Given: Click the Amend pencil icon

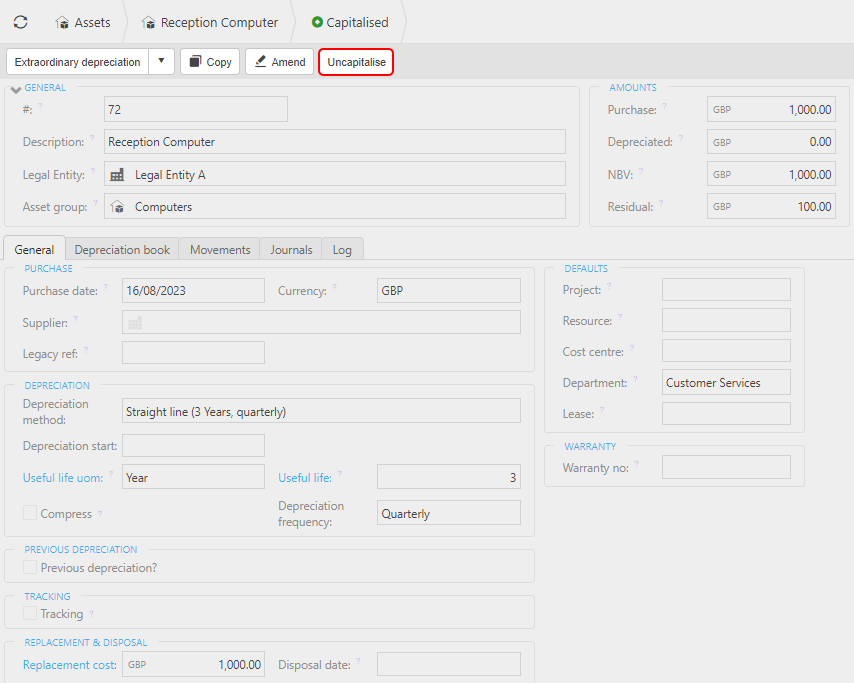Looking at the screenshot, I should click(261, 62).
